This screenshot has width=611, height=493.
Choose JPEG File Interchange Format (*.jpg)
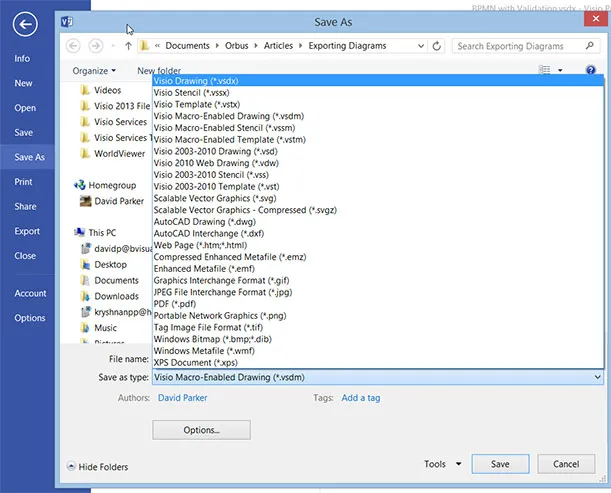[378, 292]
